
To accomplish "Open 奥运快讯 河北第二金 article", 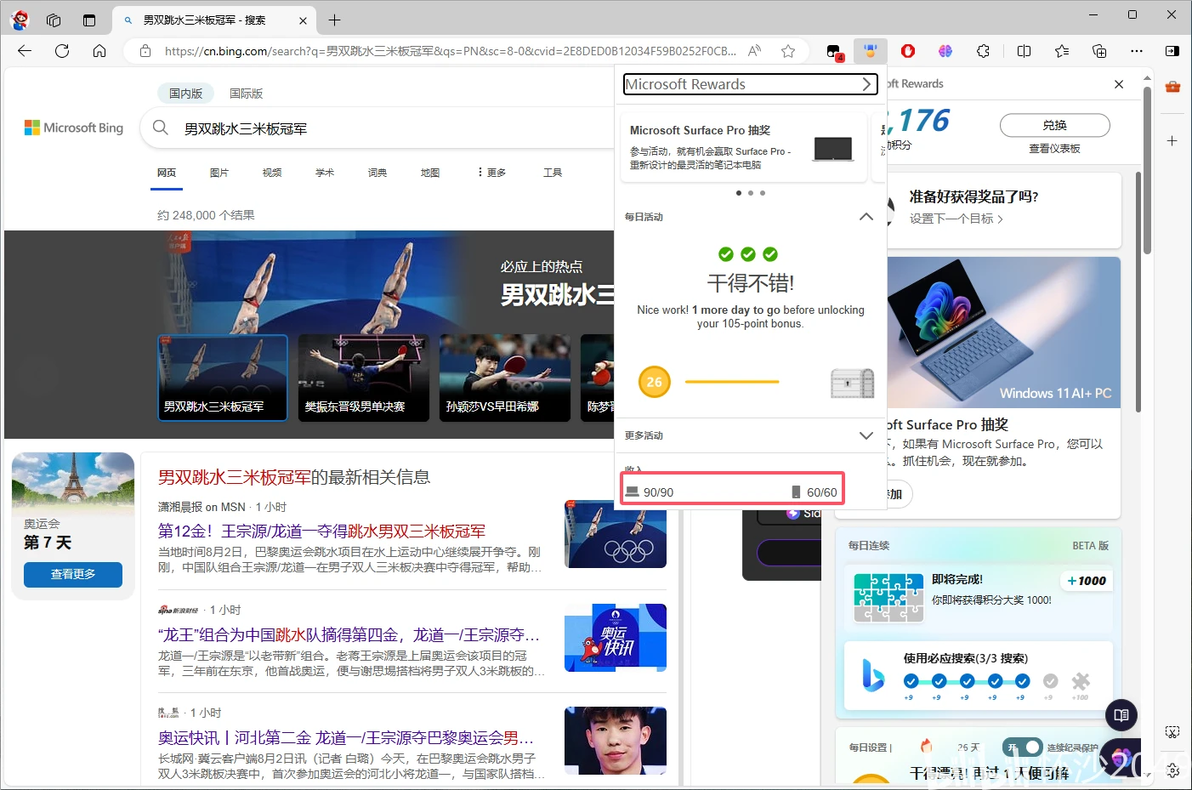I will tap(346, 738).
